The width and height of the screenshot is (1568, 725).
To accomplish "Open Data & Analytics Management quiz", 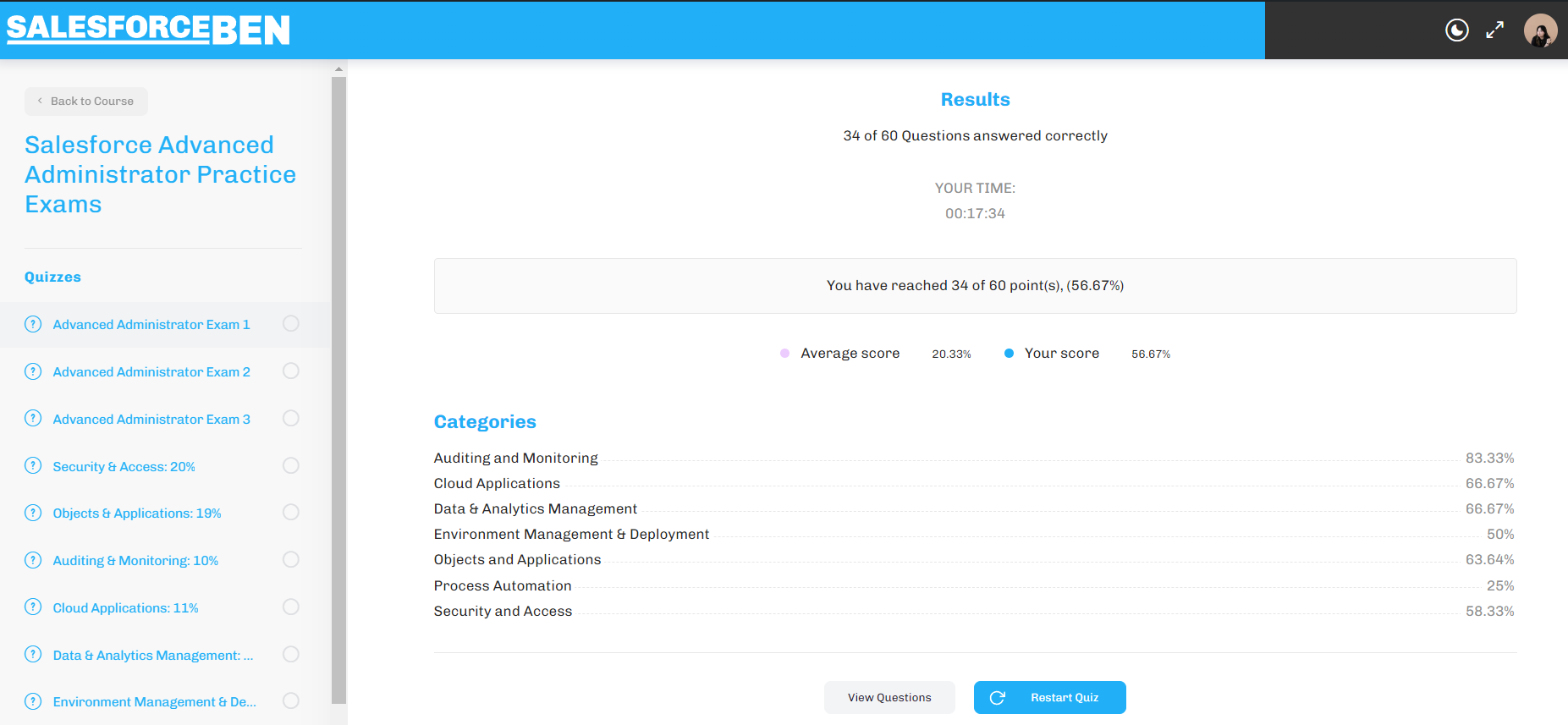I will click(x=153, y=656).
